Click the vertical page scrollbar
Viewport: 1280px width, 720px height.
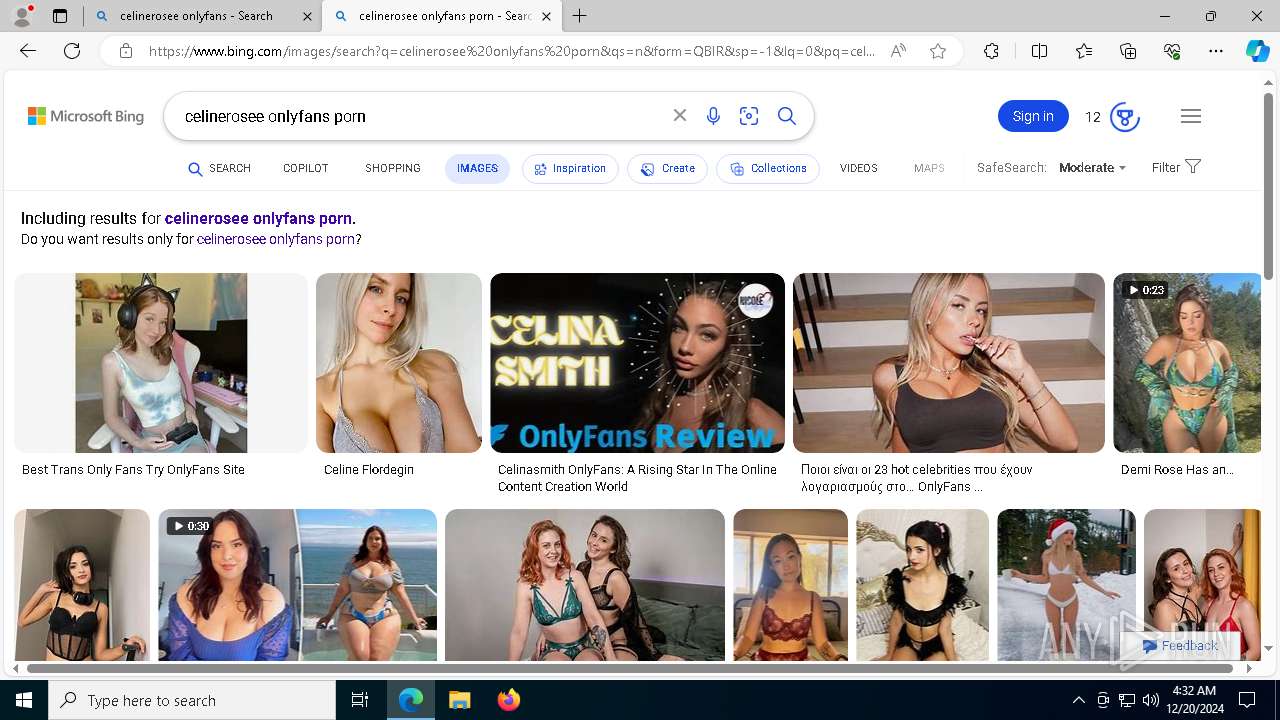click(x=1268, y=186)
